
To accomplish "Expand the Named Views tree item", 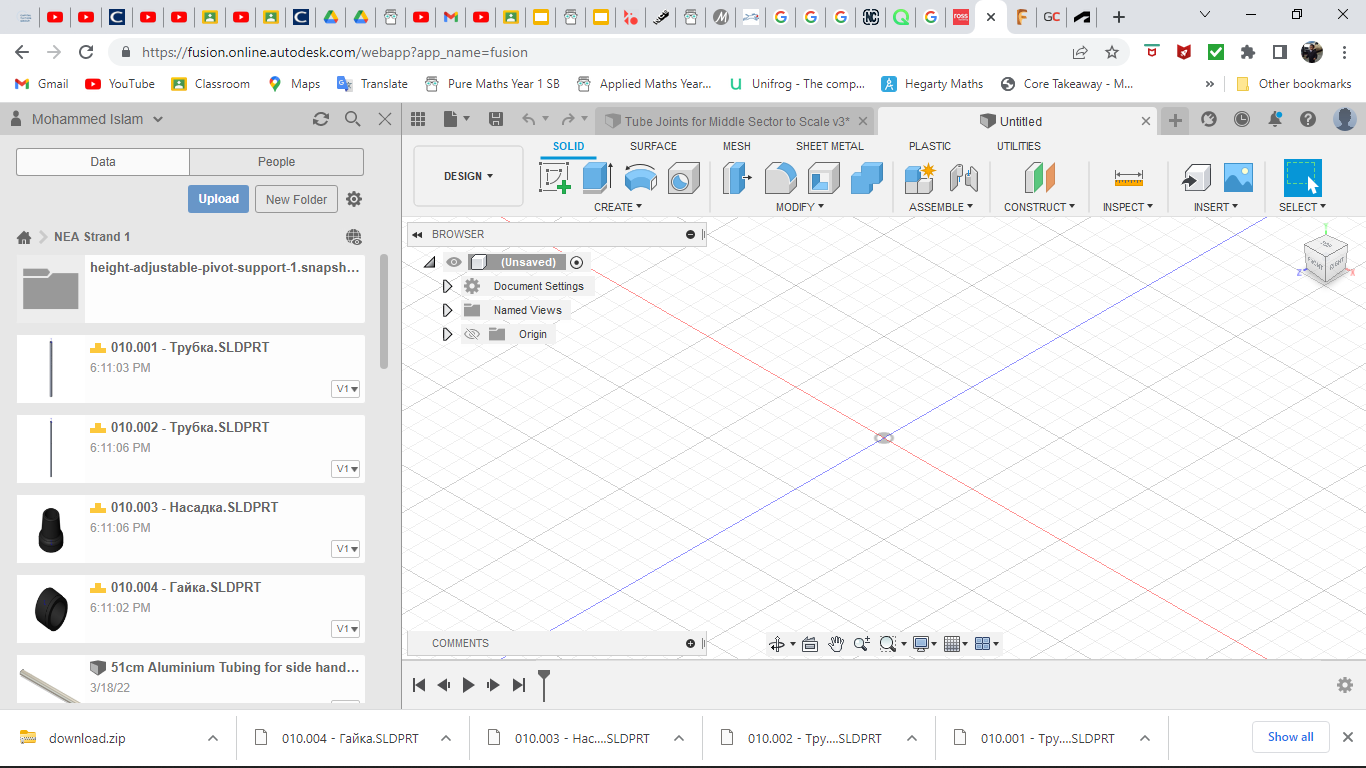I will 447,310.
